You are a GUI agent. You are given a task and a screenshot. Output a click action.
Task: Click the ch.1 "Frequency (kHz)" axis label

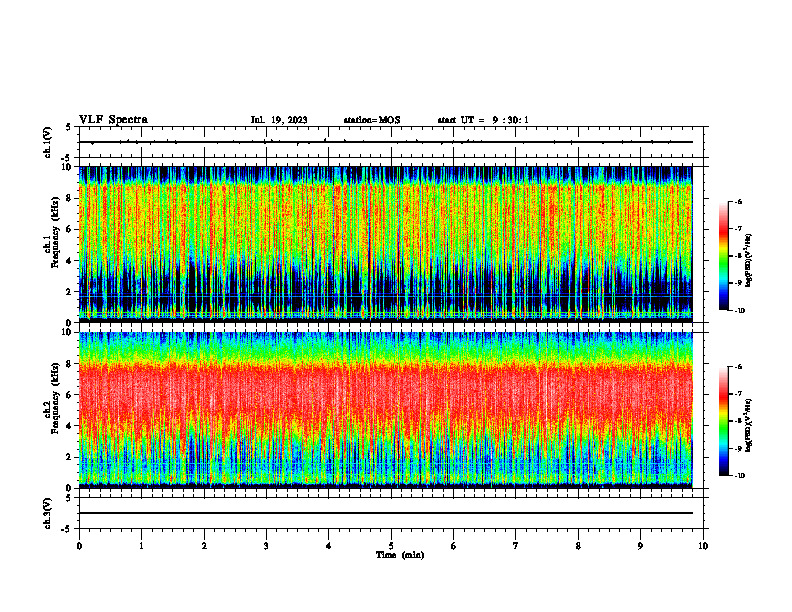tap(55, 232)
